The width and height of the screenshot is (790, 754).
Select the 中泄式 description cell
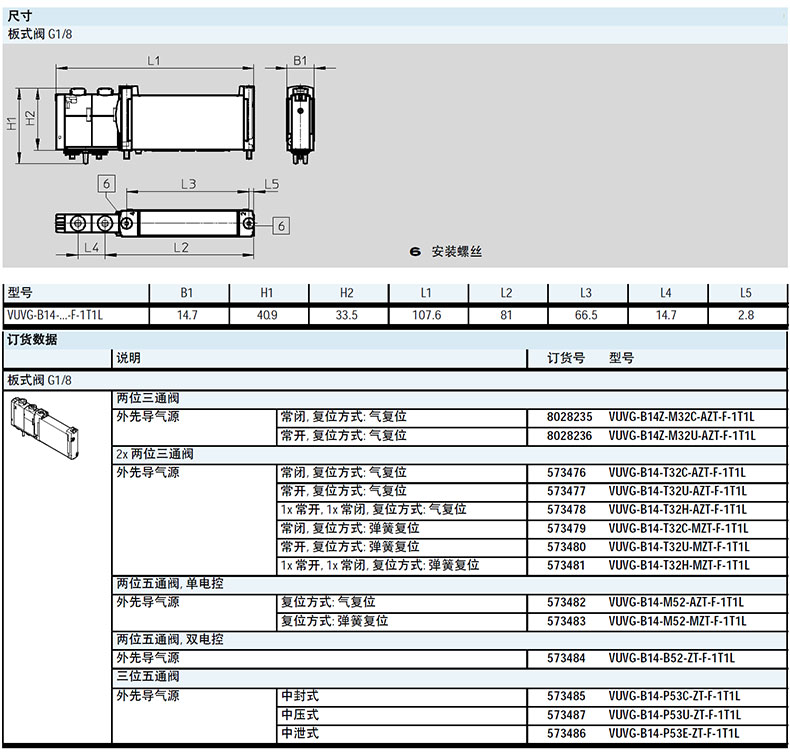pyautogui.click(x=300, y=733)
